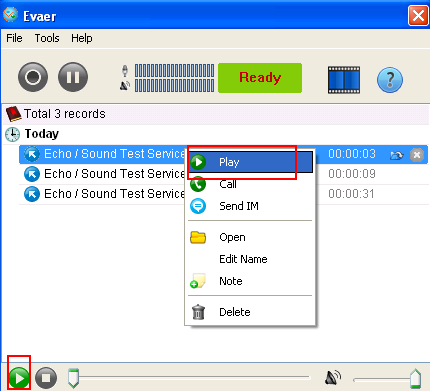Select the 00:00:31 Echo record

223,194
